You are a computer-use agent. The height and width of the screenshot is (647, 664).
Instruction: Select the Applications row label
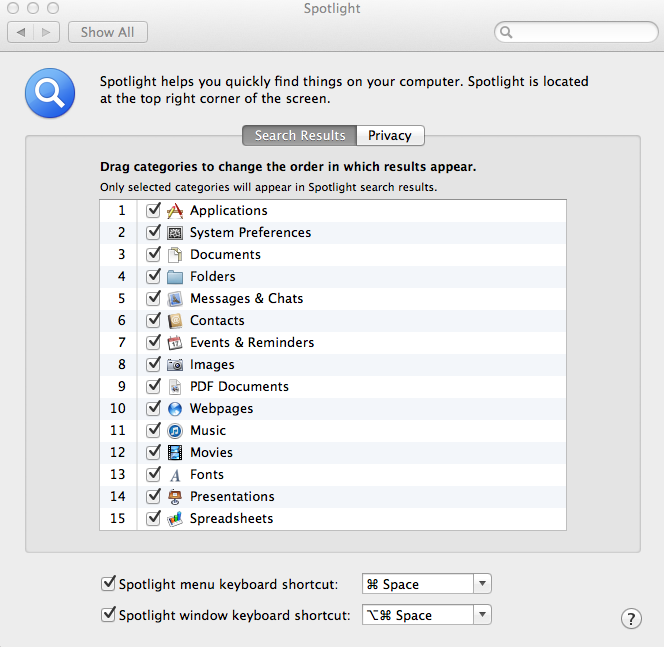pos(229,211)
